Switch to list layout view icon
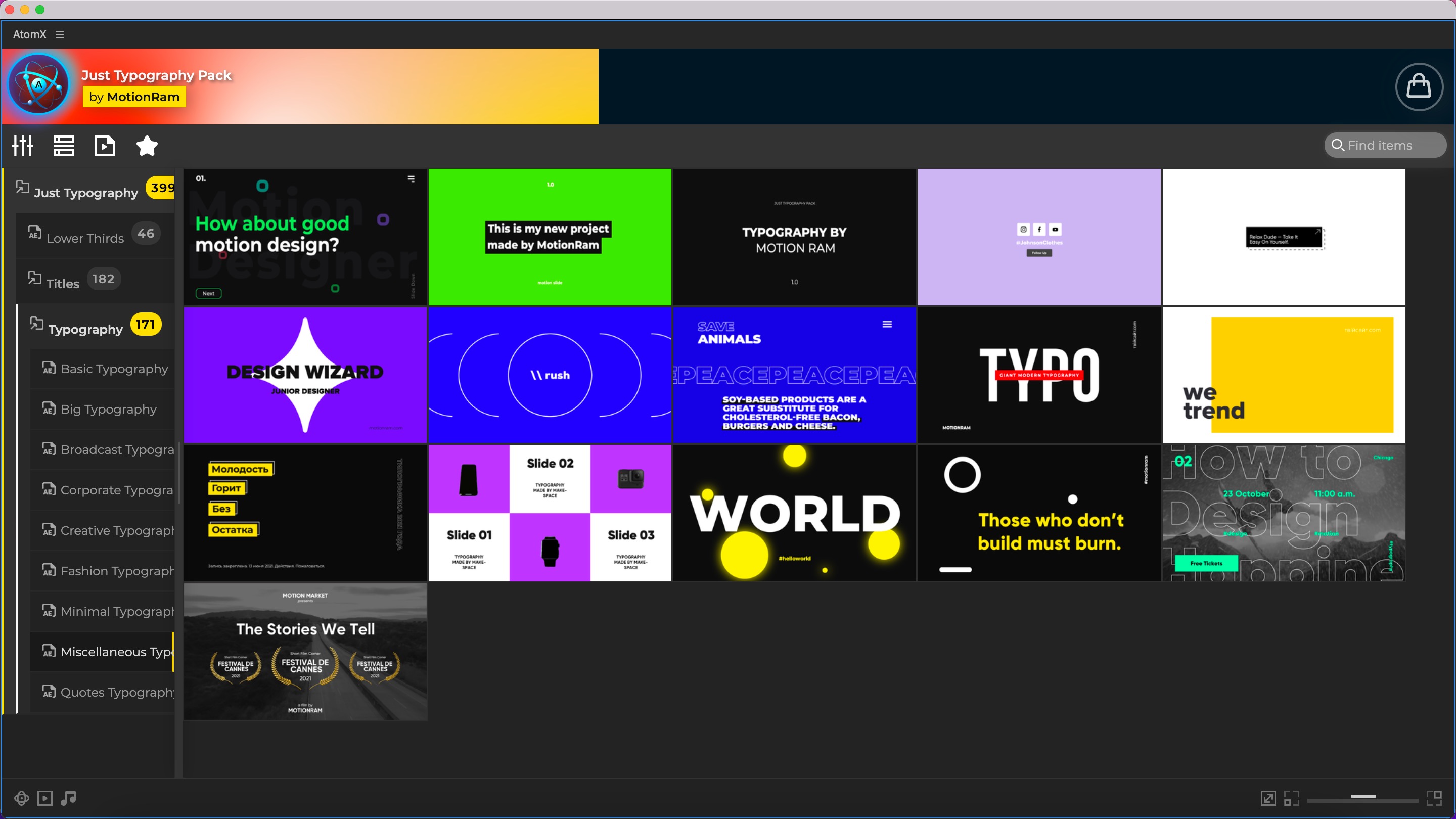This screenshot has height=819, width=1456. tap(63, 146)
